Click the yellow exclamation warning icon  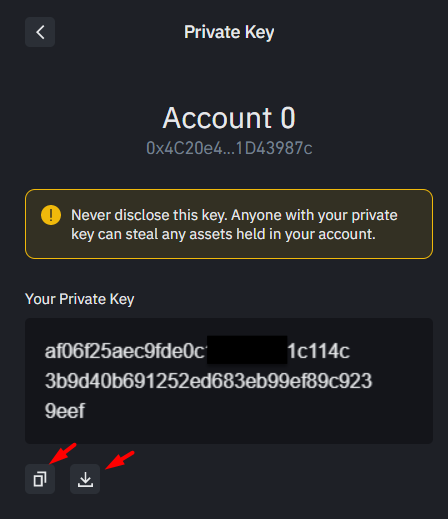51,215
